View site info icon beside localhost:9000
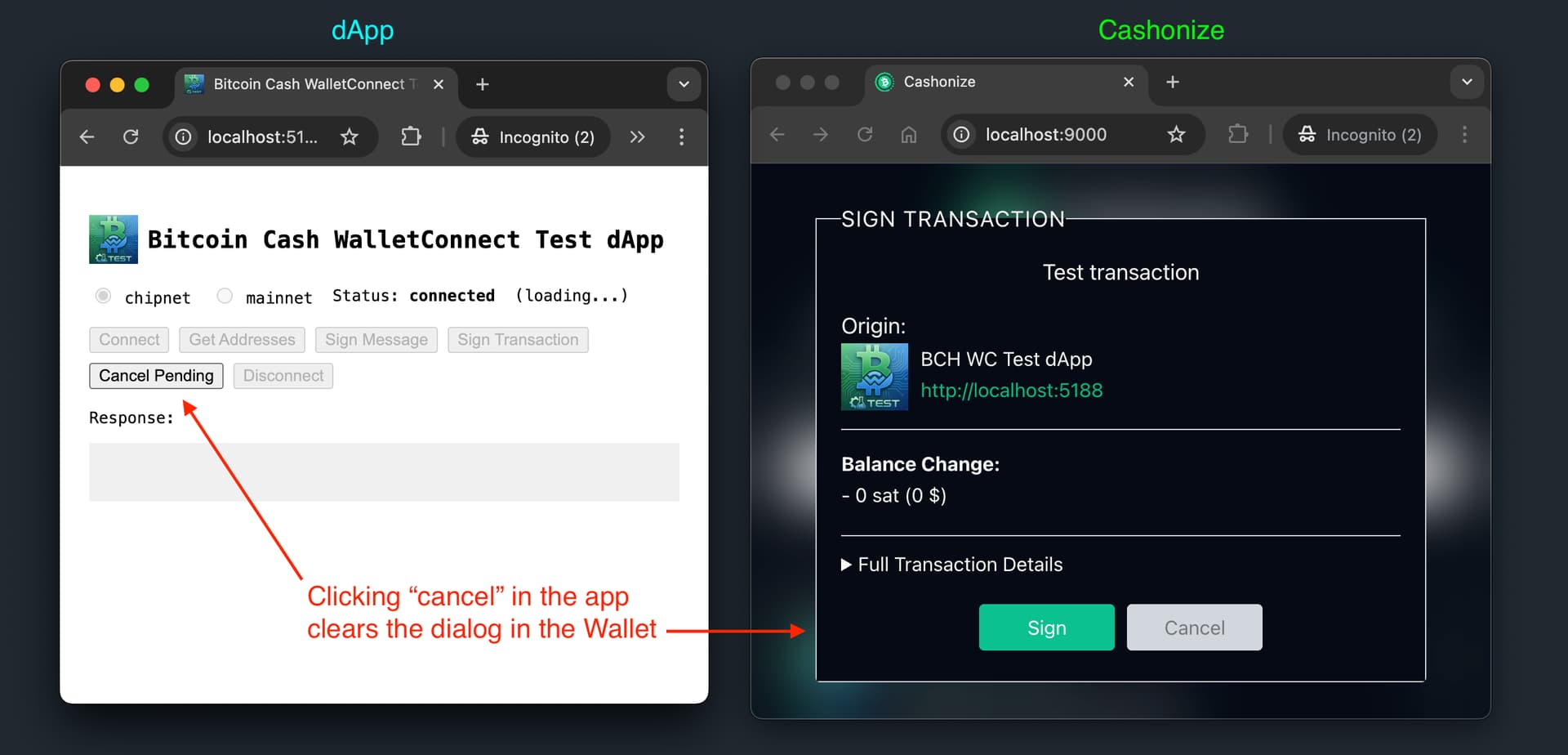This screenshot has width=1568, height=755. click(962, 135)
